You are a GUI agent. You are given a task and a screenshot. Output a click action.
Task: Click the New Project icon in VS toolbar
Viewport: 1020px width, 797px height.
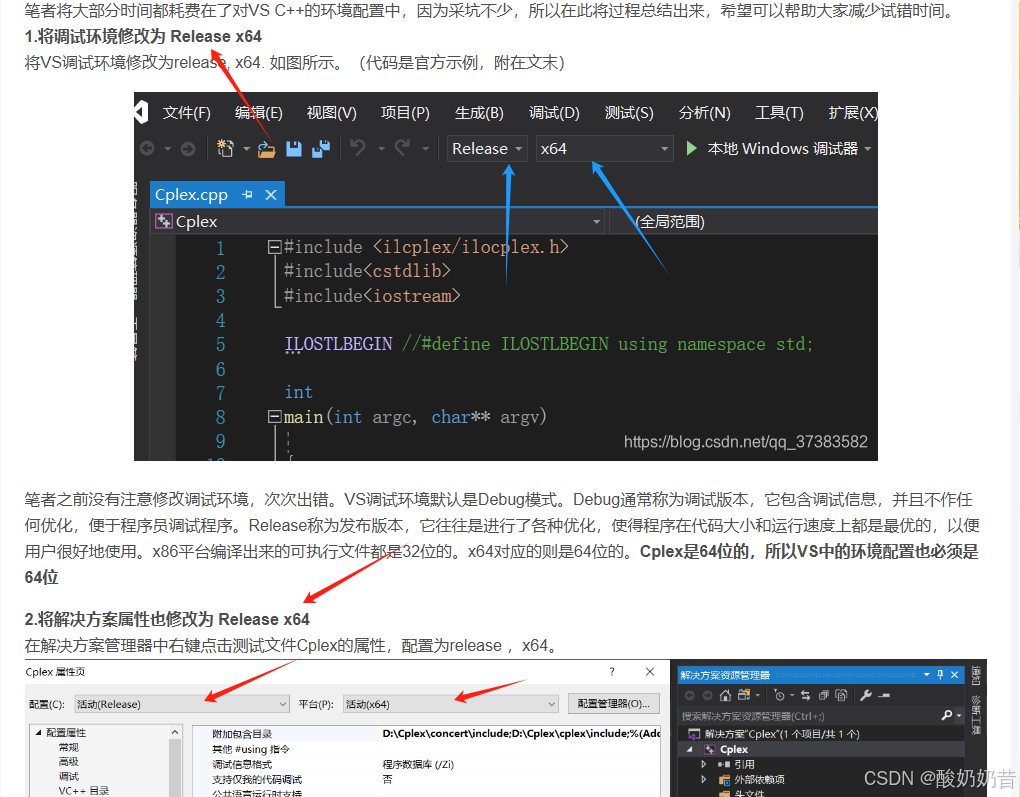click(x=225, y=148)
